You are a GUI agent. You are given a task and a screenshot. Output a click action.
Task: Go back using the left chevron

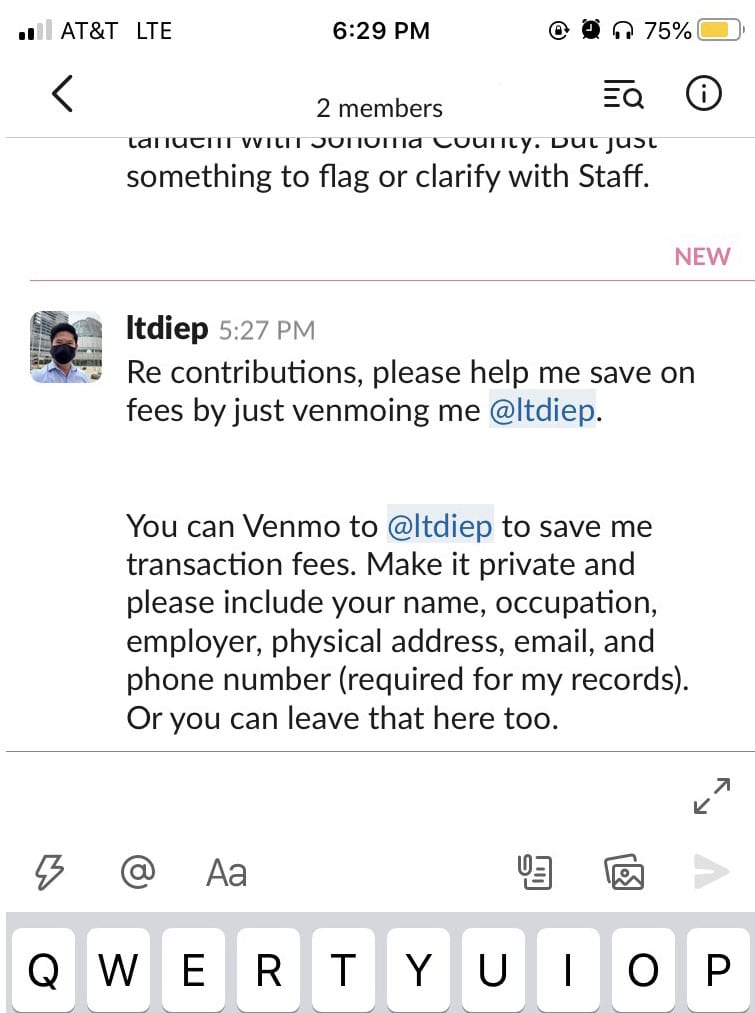[x=62, y=94]
